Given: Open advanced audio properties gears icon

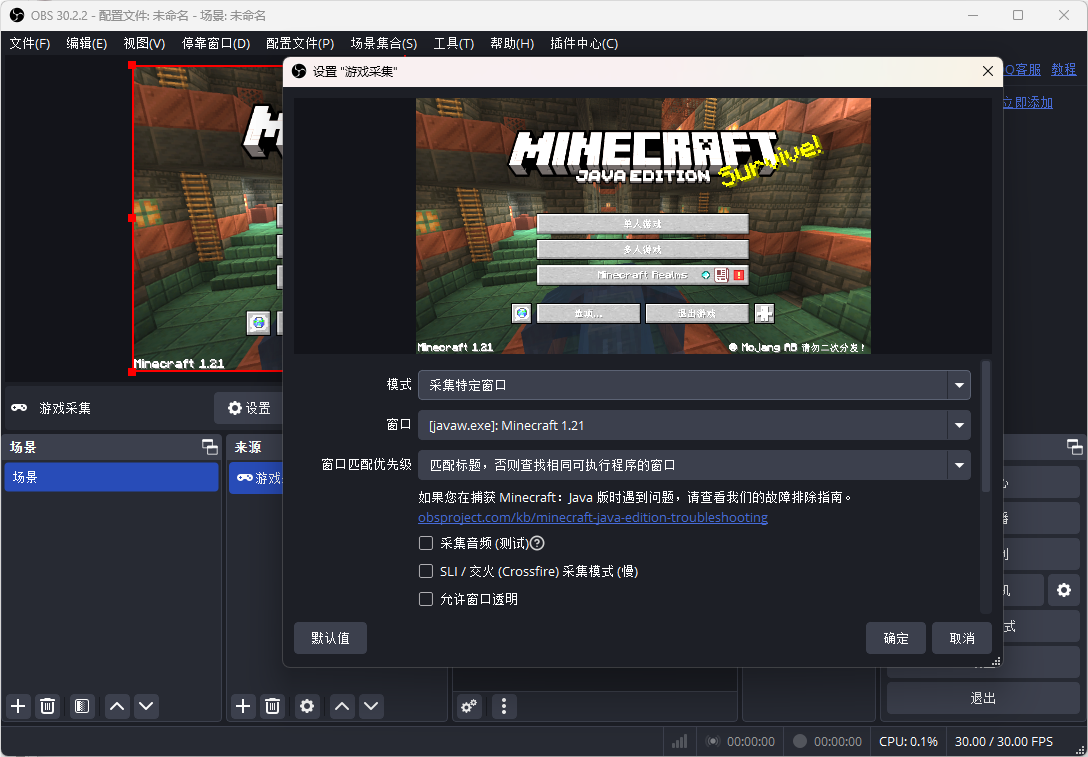Looking at the screenshot, I should pos(470,706).
